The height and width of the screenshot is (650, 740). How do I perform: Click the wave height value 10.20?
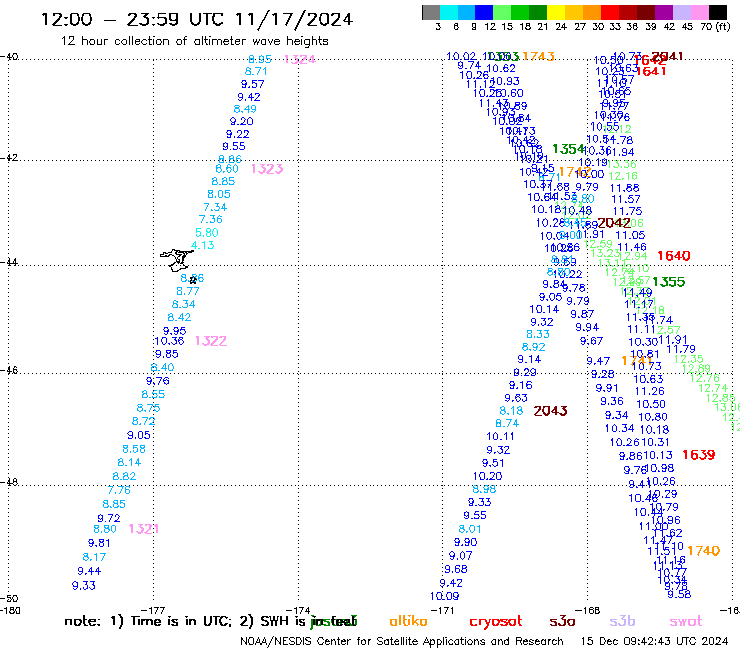[488, 477]
